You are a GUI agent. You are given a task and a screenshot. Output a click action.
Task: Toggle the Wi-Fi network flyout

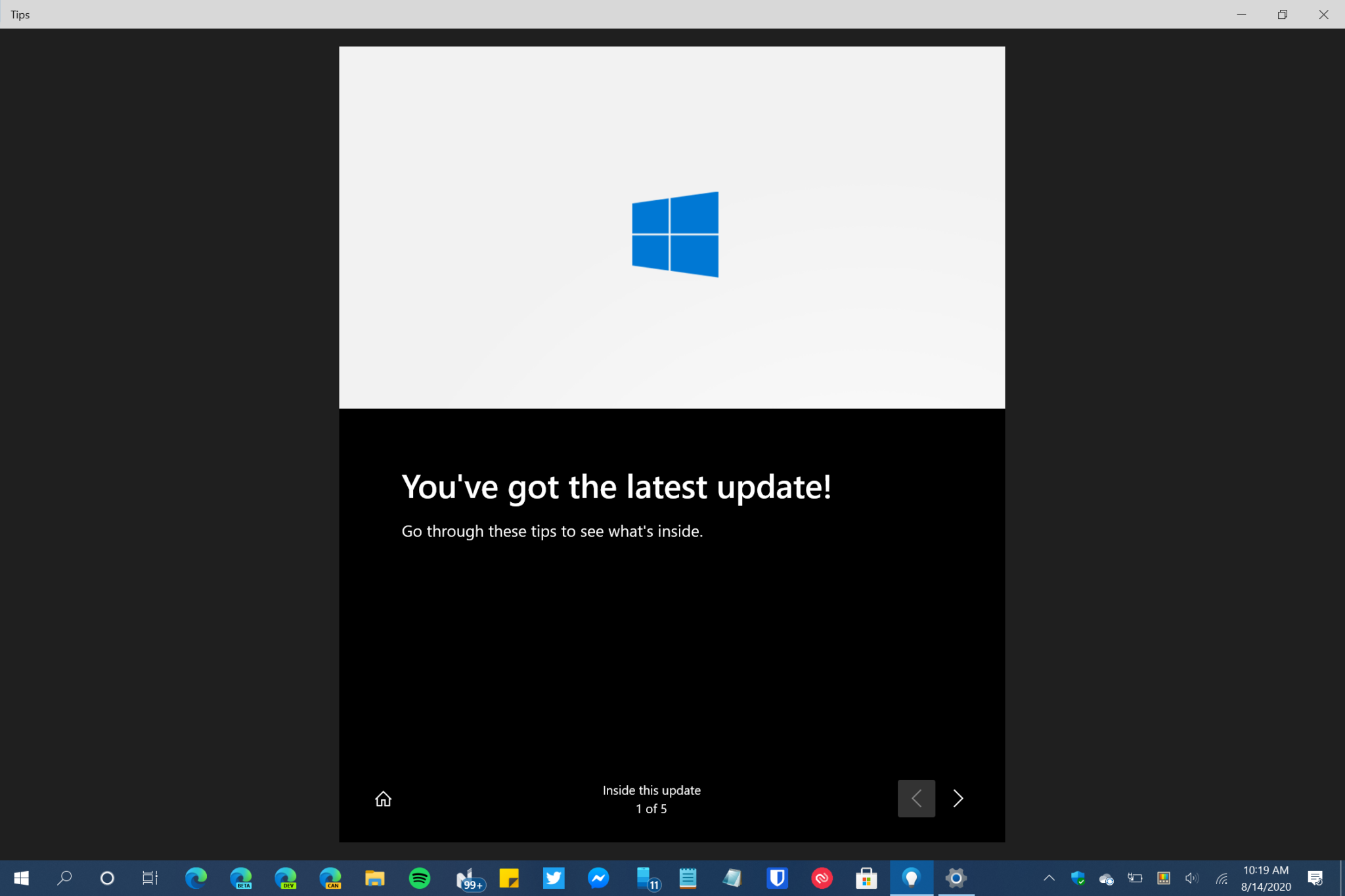coord(1223,878)
